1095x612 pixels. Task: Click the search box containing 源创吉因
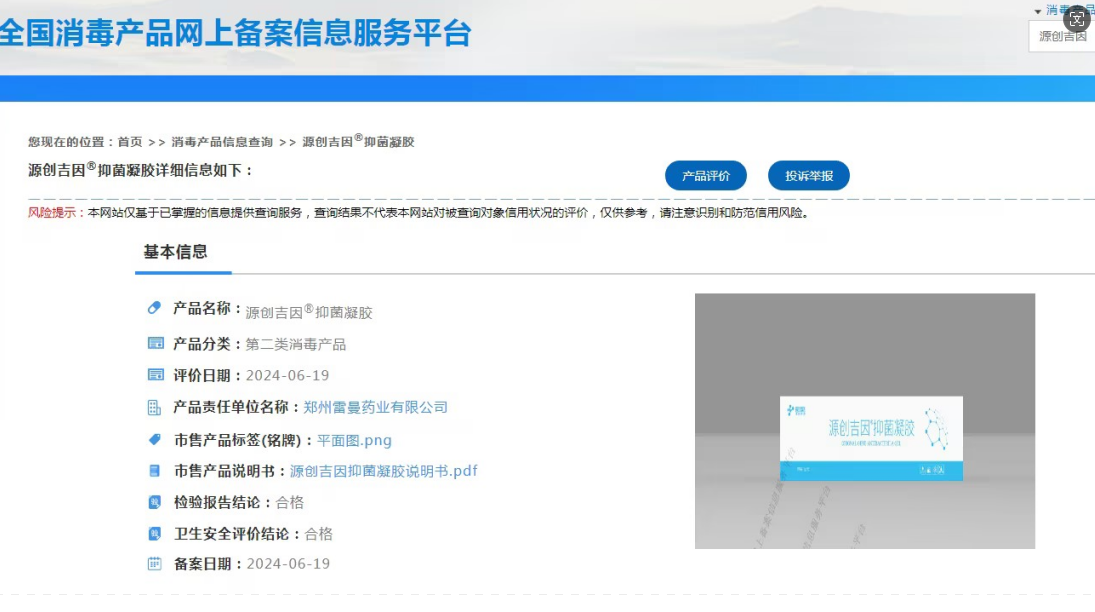tap(1062, 37)
